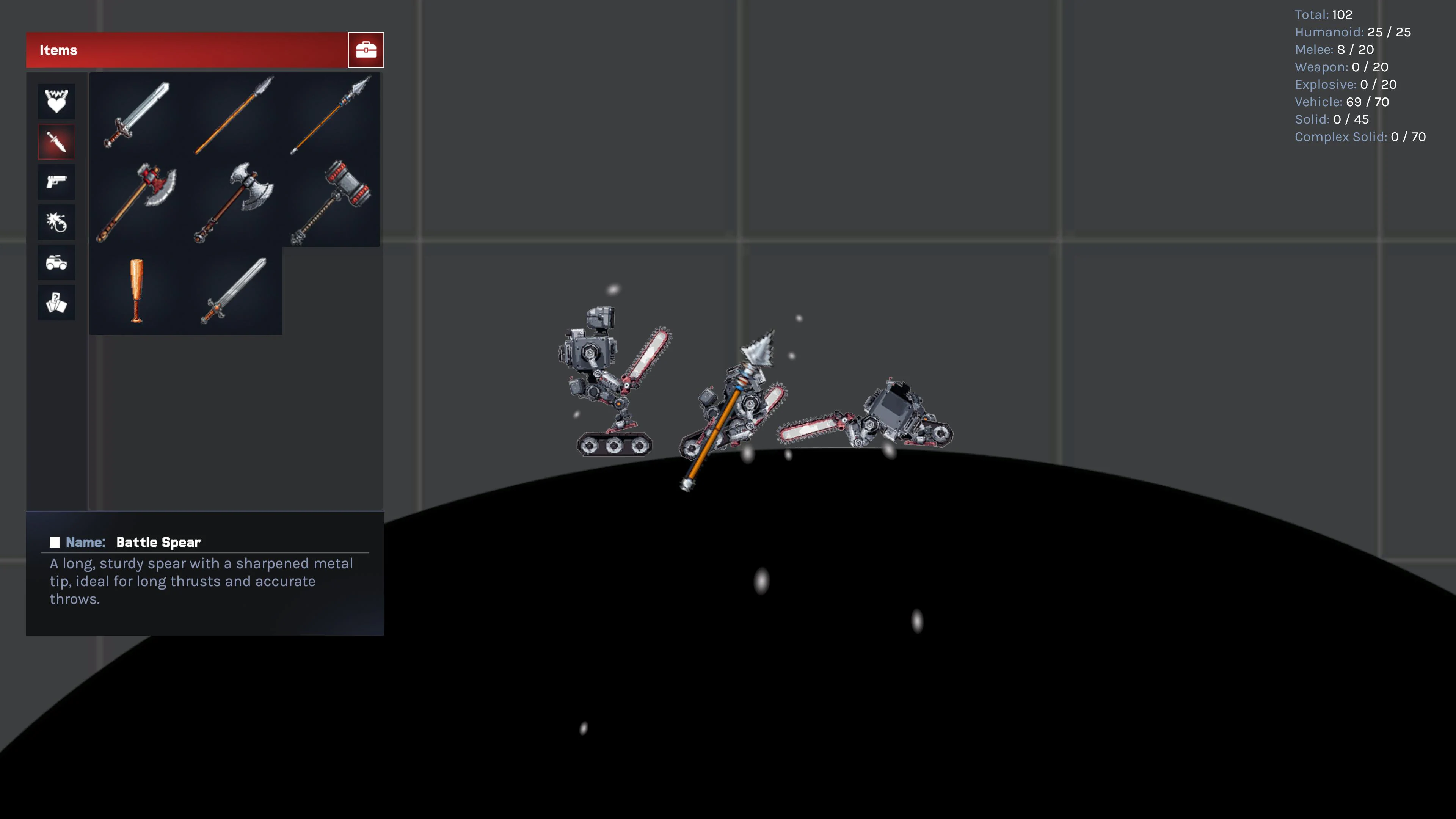Open the Misc category (question card icon)

56,302
